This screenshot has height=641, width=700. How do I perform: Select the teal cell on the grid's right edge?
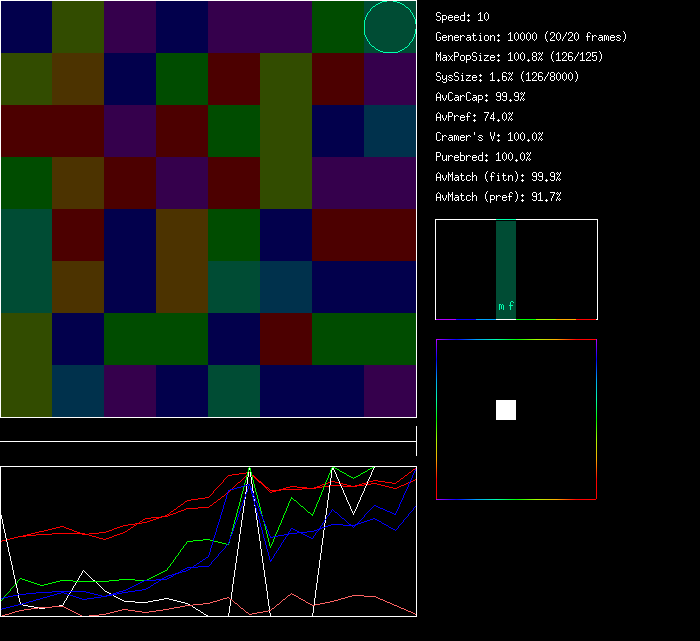point(390,131)
